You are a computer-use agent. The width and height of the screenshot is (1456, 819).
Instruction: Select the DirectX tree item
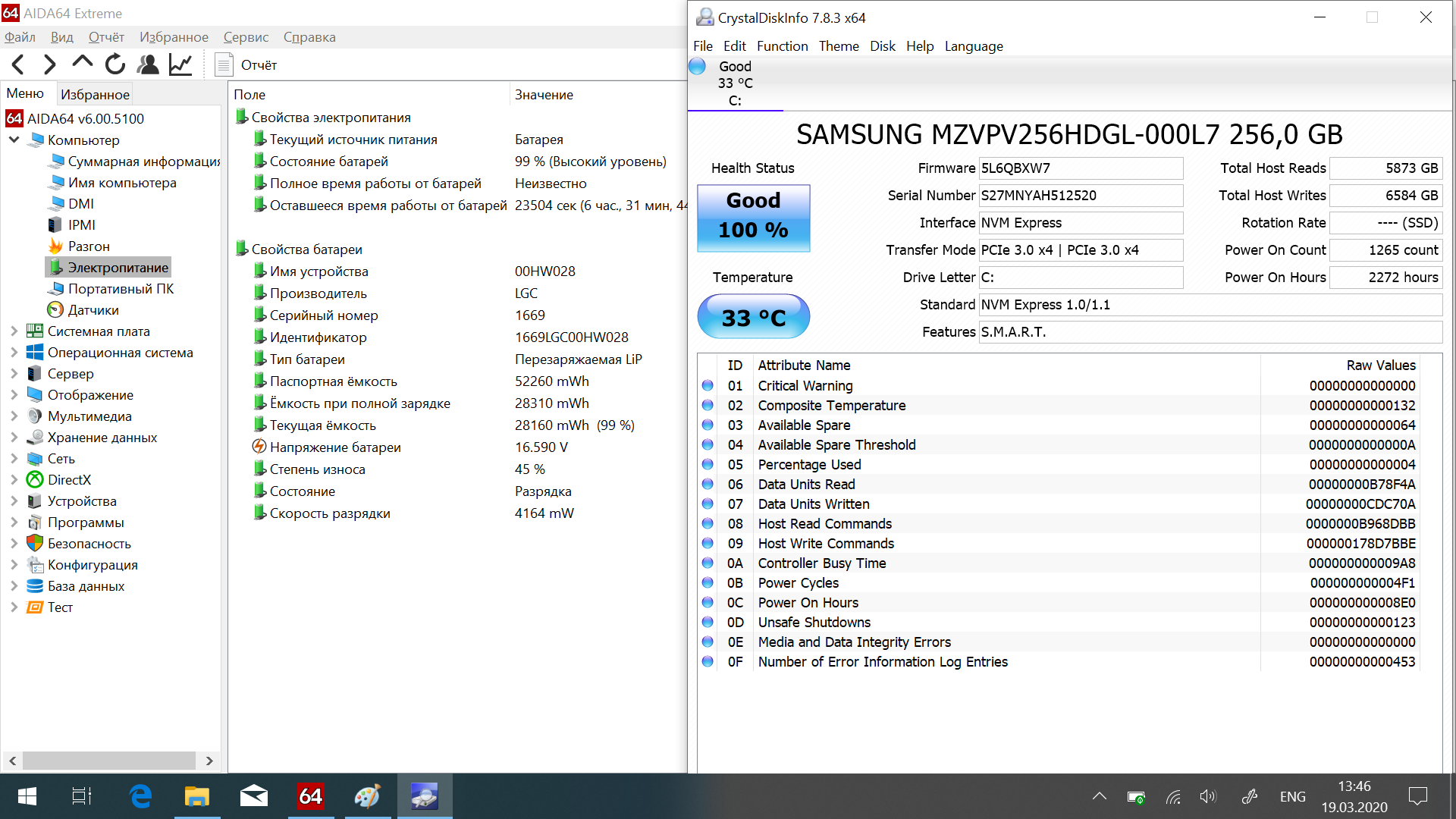(x=59, y=479)
